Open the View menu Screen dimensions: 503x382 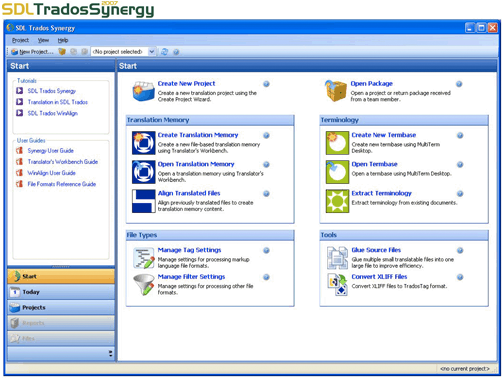43,40
